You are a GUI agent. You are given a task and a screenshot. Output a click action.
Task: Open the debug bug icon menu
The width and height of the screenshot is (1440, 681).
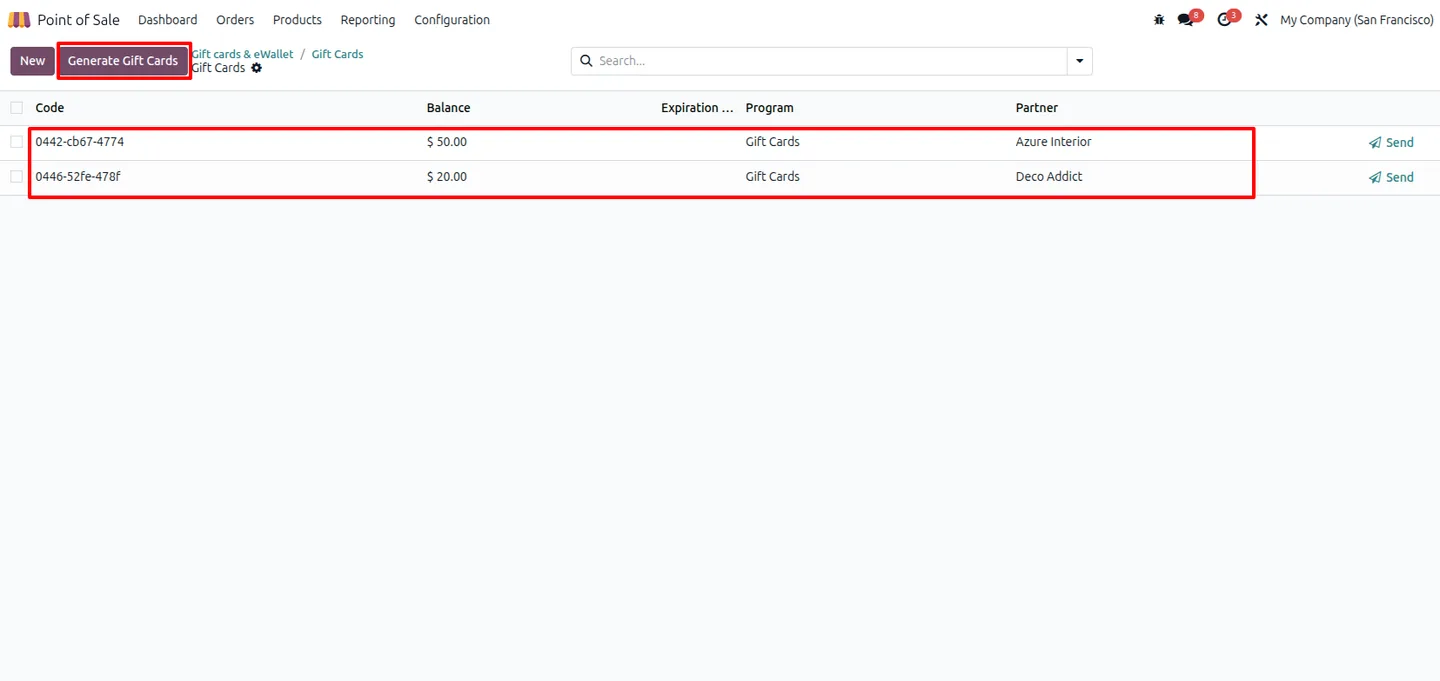click(1159, 20)
